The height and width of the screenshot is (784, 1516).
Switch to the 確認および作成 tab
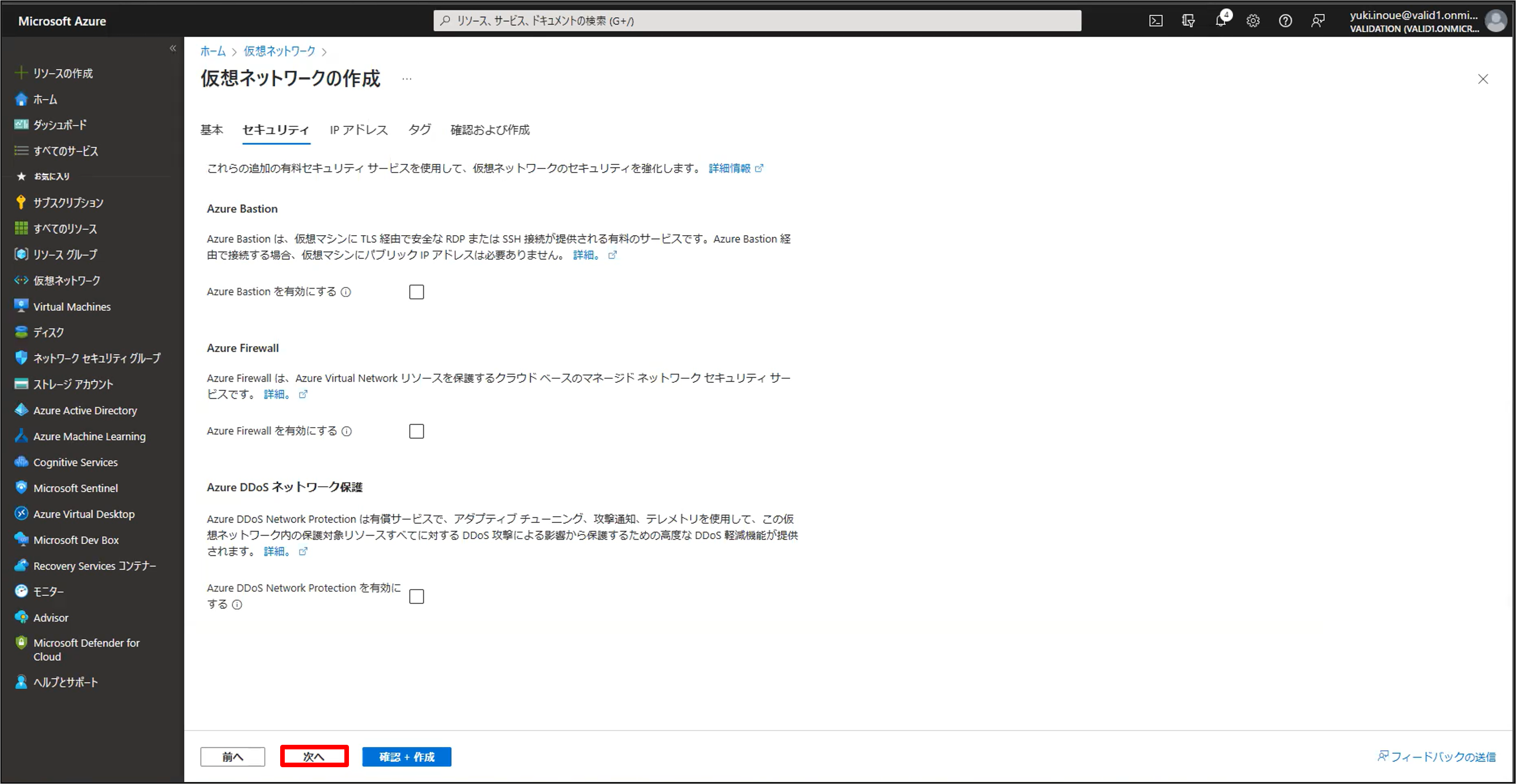click(x=490, y=130)
